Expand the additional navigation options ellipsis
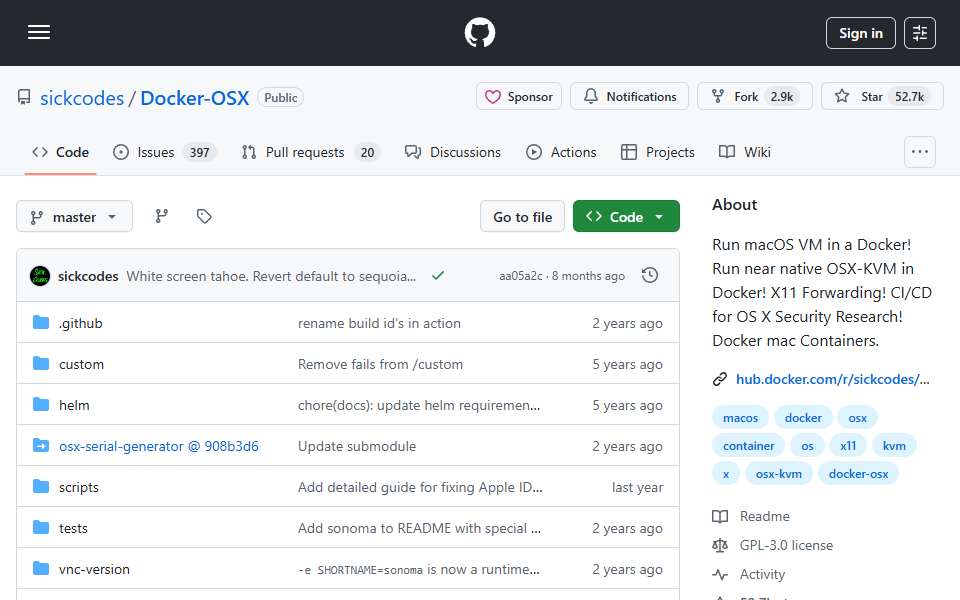The image size is (960, 600). pyautogui.click(x=920, y=152)
